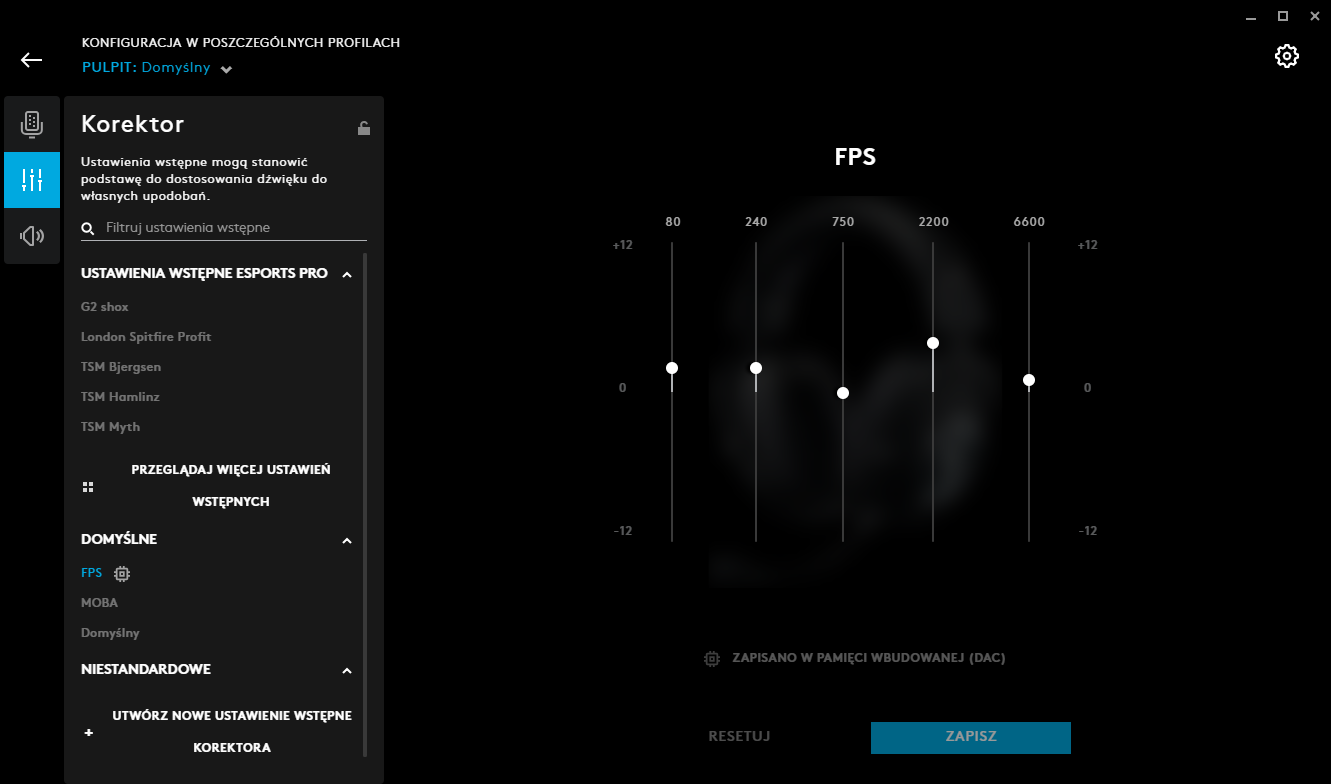
Task: Select London Spitfire Profit preset
Action: (x=146, y=337)
